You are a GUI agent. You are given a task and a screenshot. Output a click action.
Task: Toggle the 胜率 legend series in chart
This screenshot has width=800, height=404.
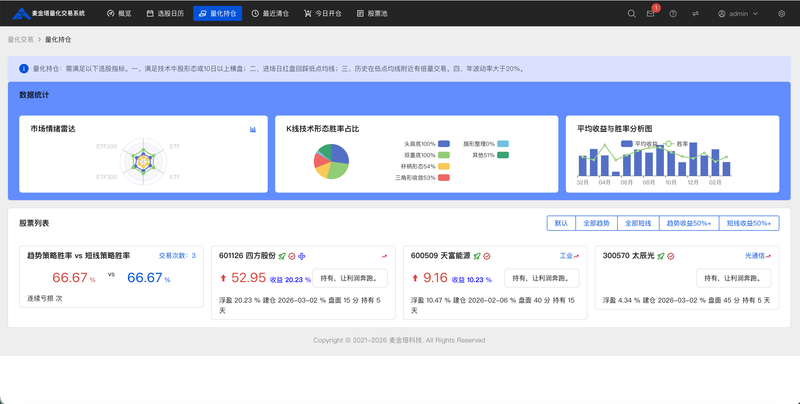676,143
